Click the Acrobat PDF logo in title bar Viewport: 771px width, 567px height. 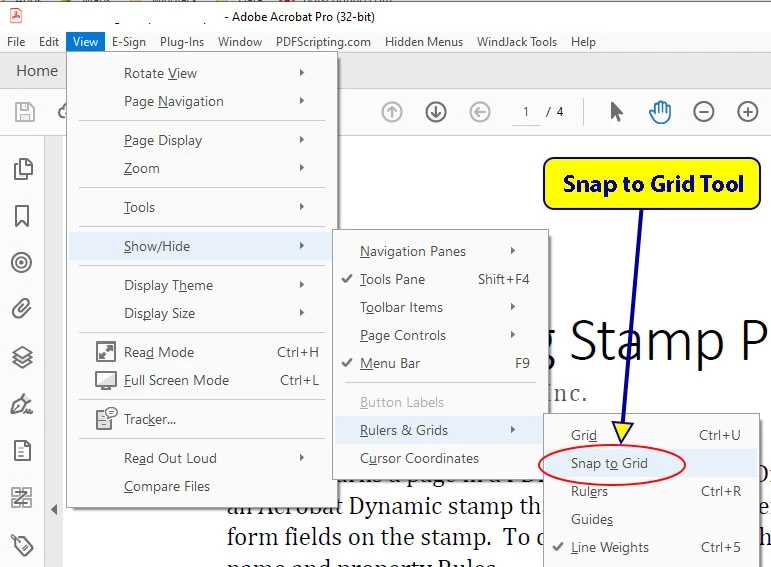pyautogui.click(x=16, y=15)
